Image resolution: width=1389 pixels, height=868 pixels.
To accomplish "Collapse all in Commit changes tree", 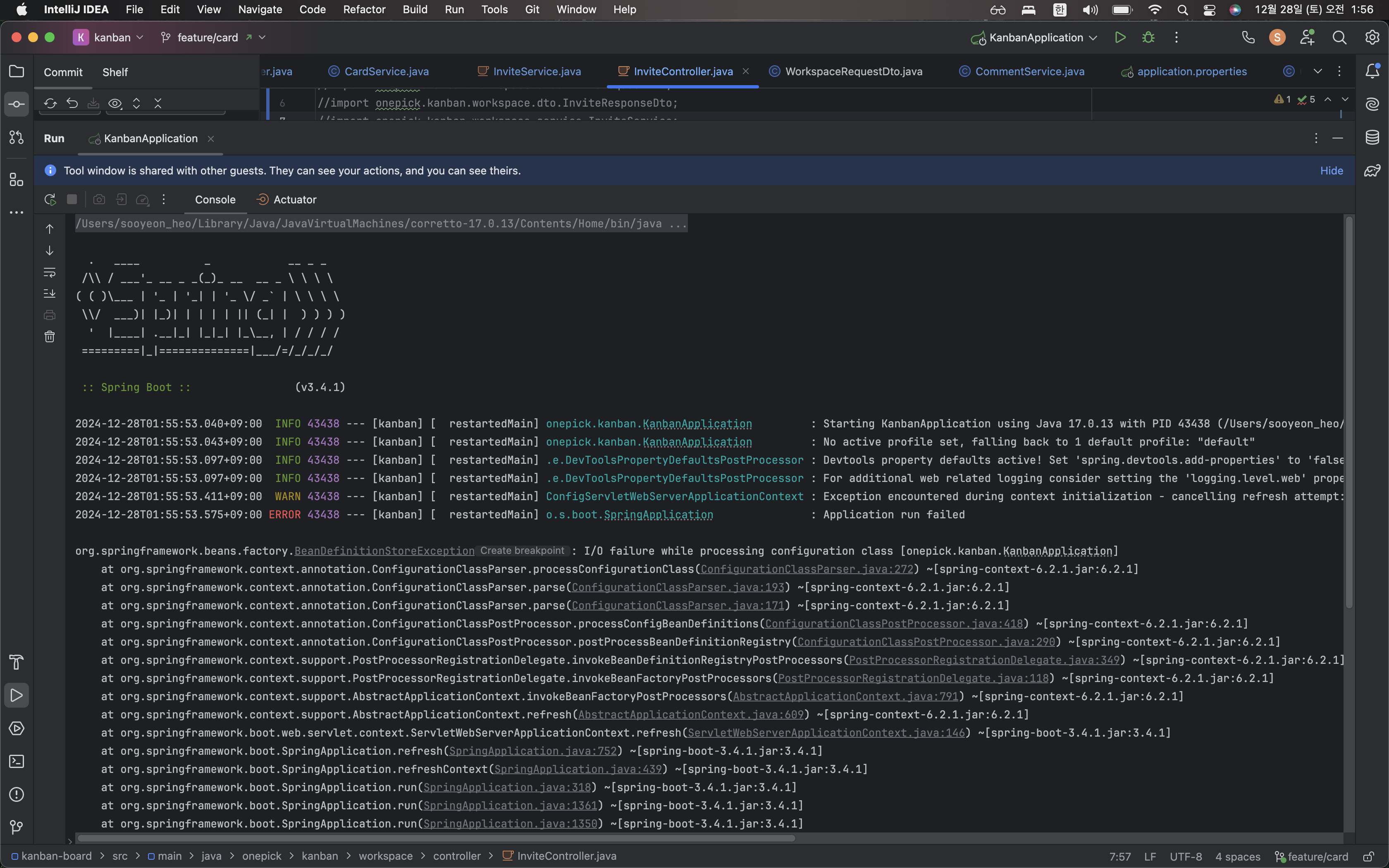I will 158,103.
